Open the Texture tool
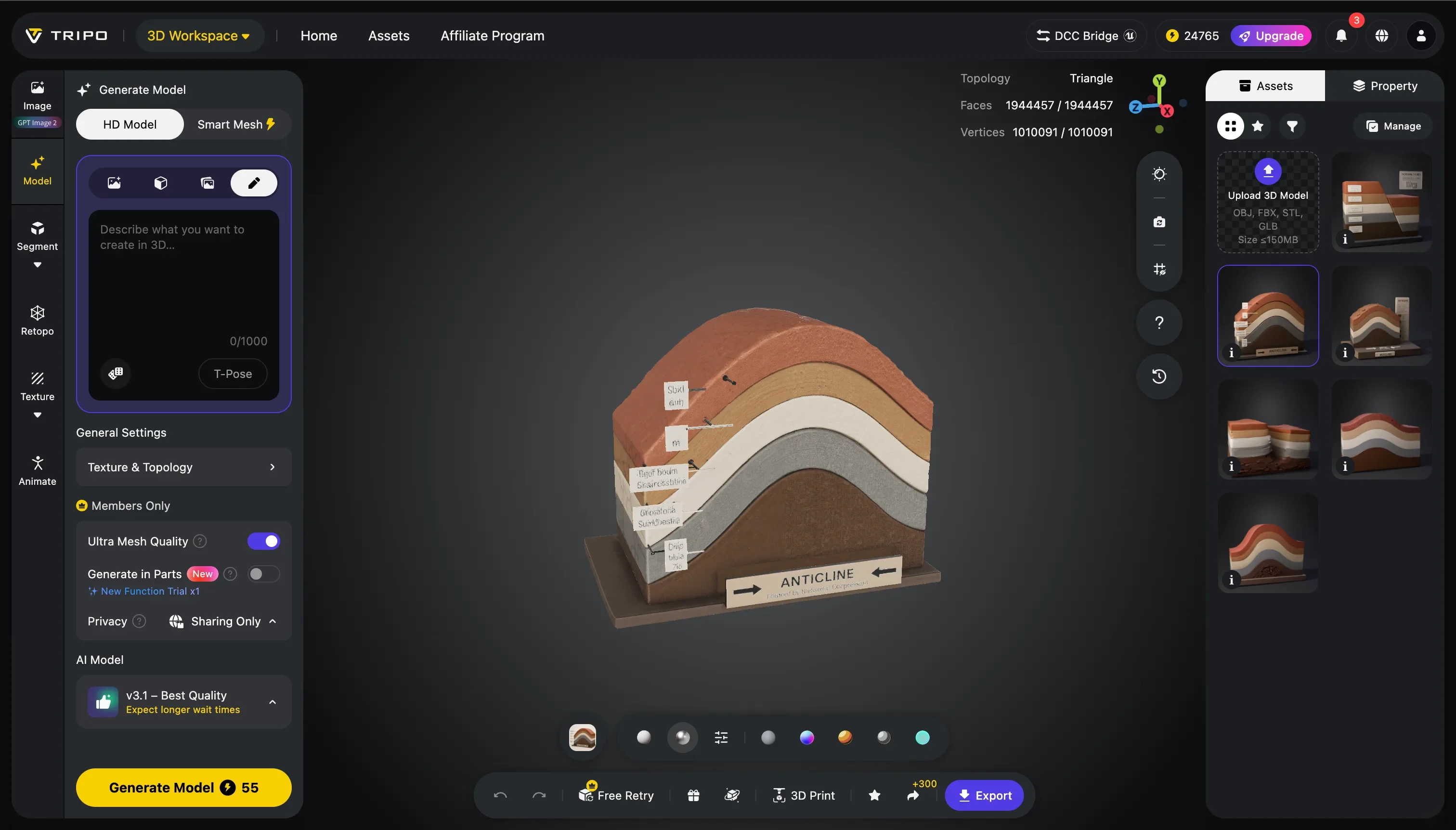Screen dimensions: 1456x830 coord(37,387)
